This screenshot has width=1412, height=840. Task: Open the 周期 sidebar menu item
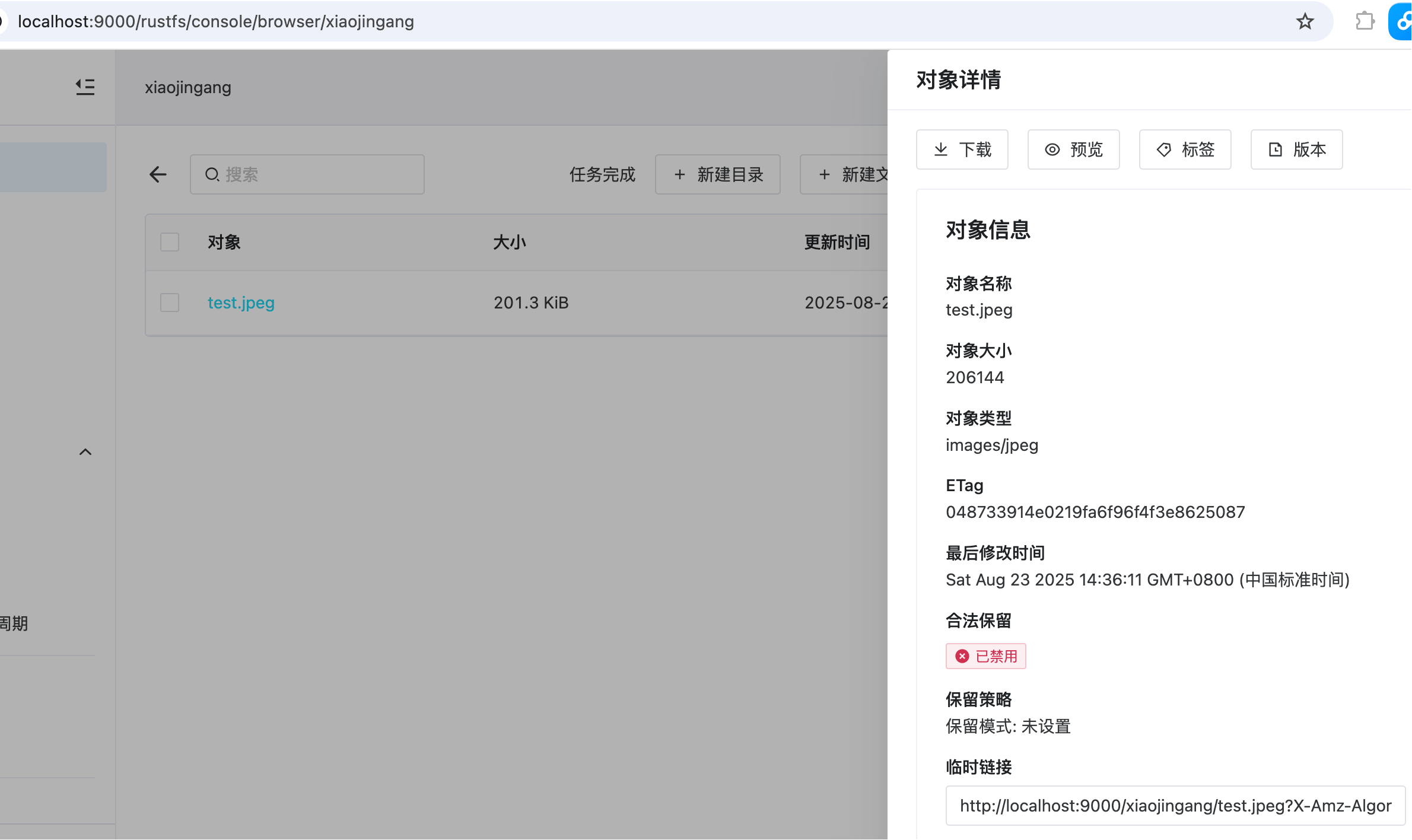[x=14, y=623]
